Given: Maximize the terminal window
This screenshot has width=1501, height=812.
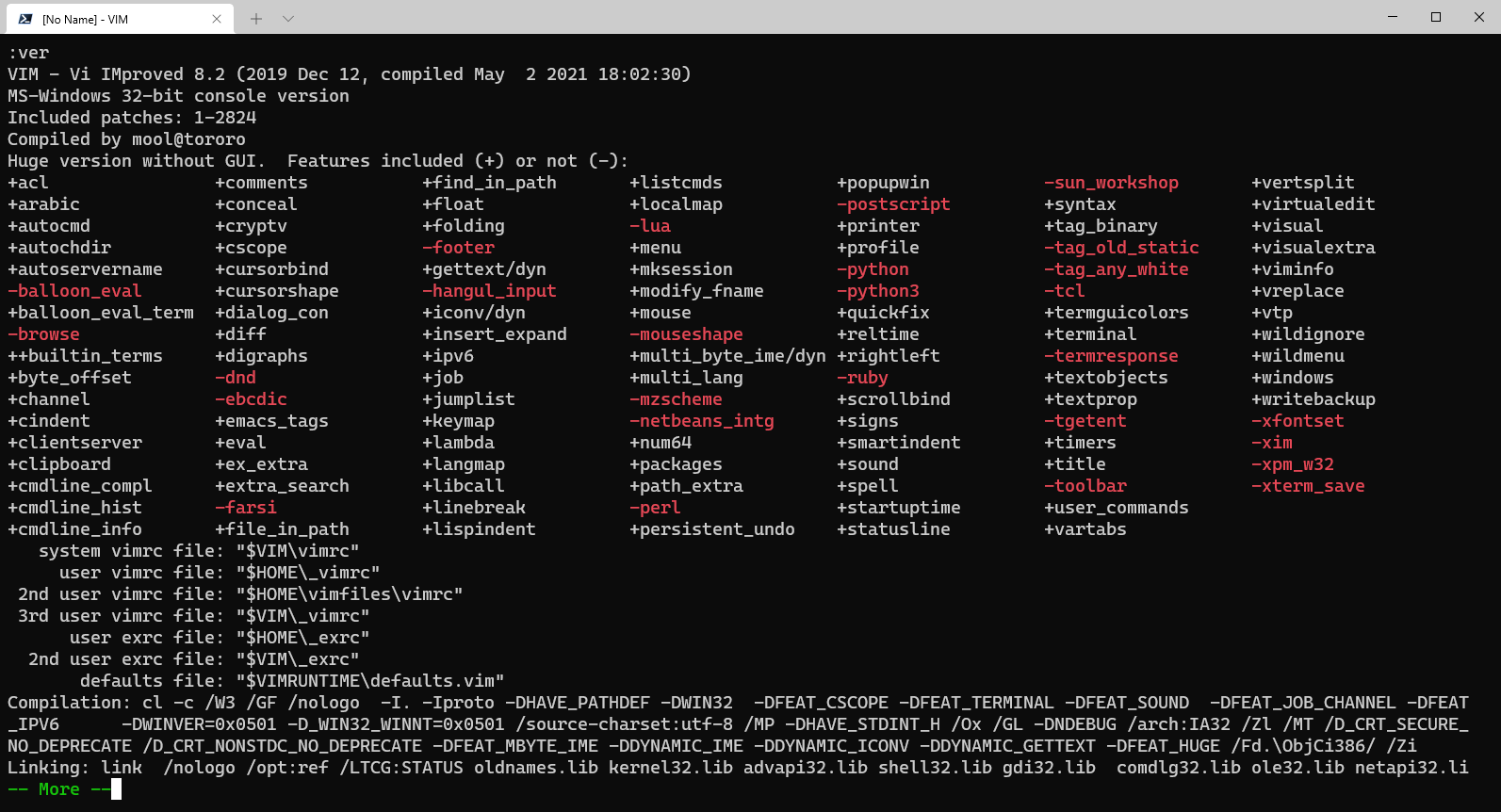Looking at the screenshot, I should click(1436, 17).
